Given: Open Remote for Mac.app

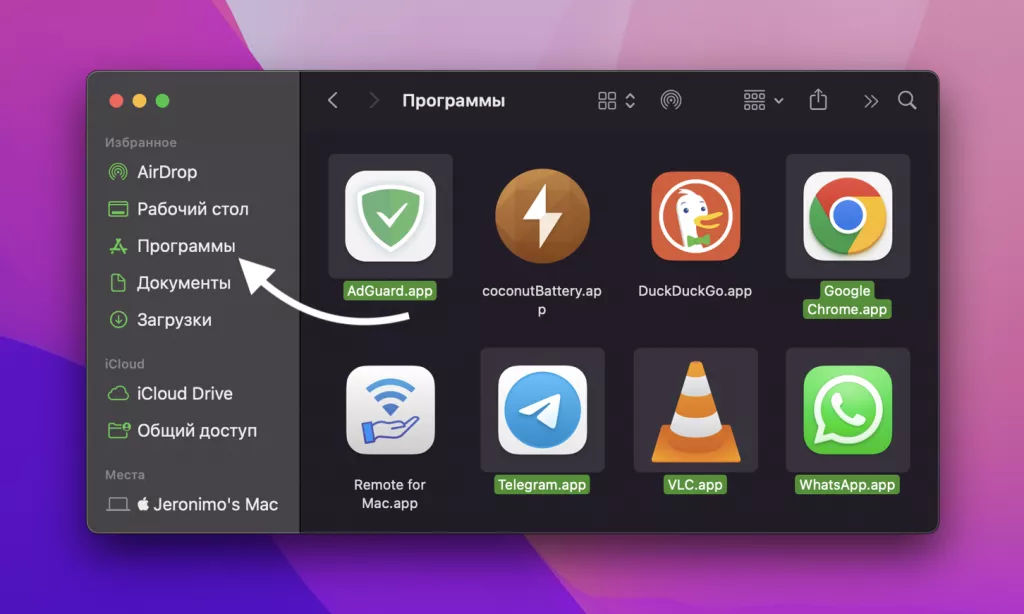Looking at the screenshot, I should click(x=389, y=410).
